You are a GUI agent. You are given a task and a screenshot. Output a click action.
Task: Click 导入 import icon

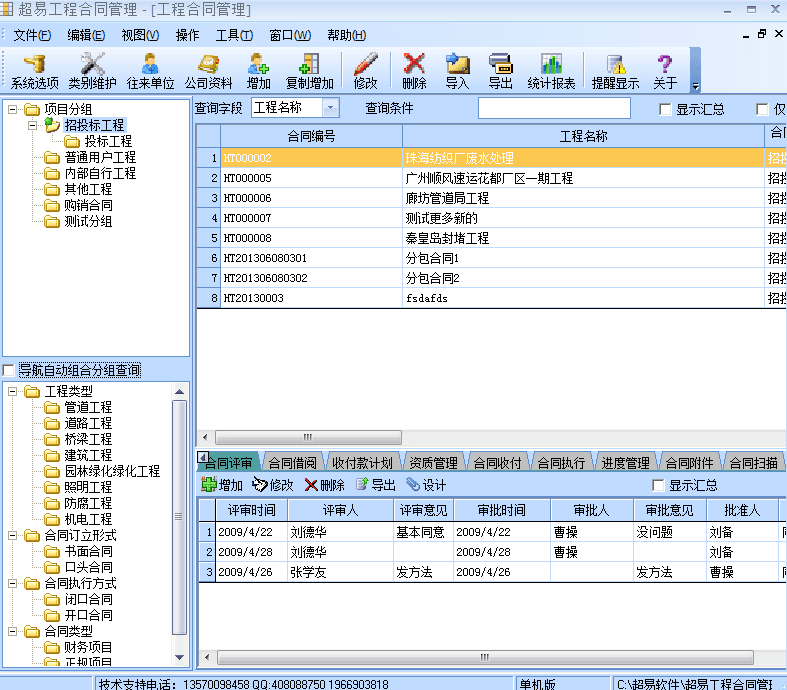pos(457,71)
